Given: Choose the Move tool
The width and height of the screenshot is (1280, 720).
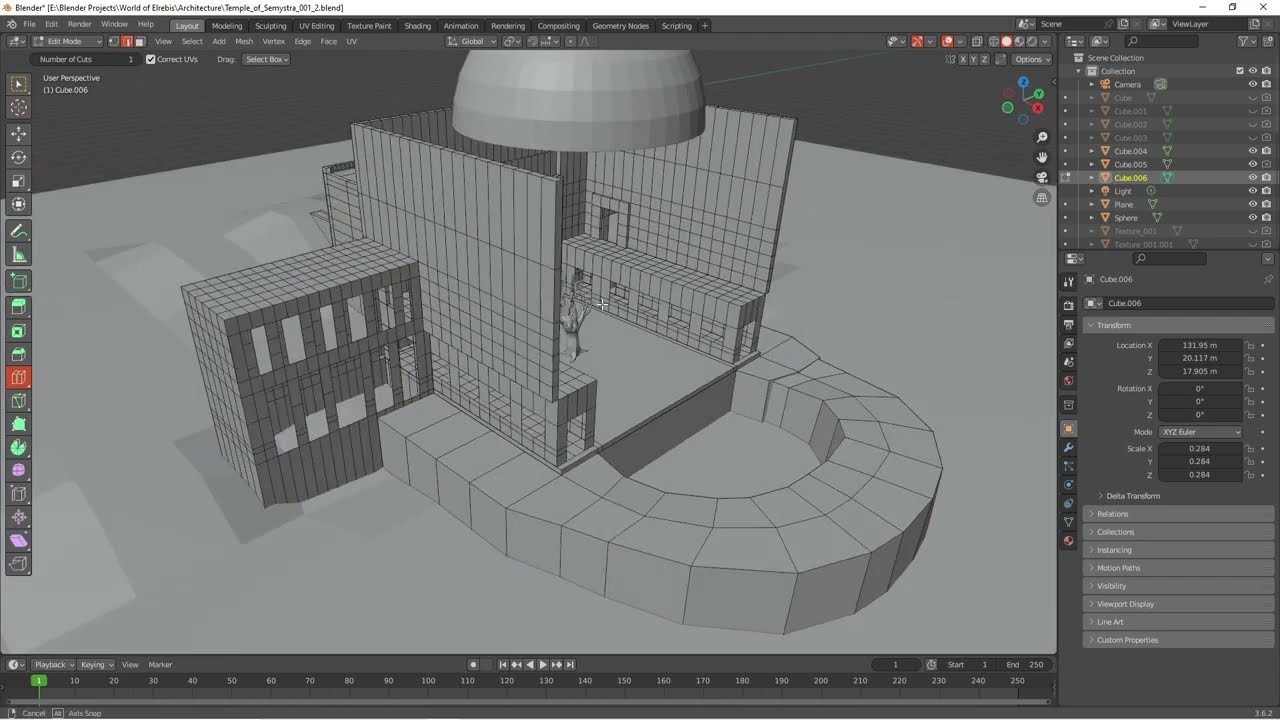Looking at the screenshot, I should (19, 134).
